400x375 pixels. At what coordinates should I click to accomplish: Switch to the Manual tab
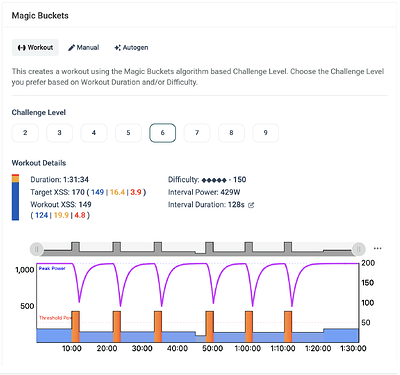coord(84,48)
